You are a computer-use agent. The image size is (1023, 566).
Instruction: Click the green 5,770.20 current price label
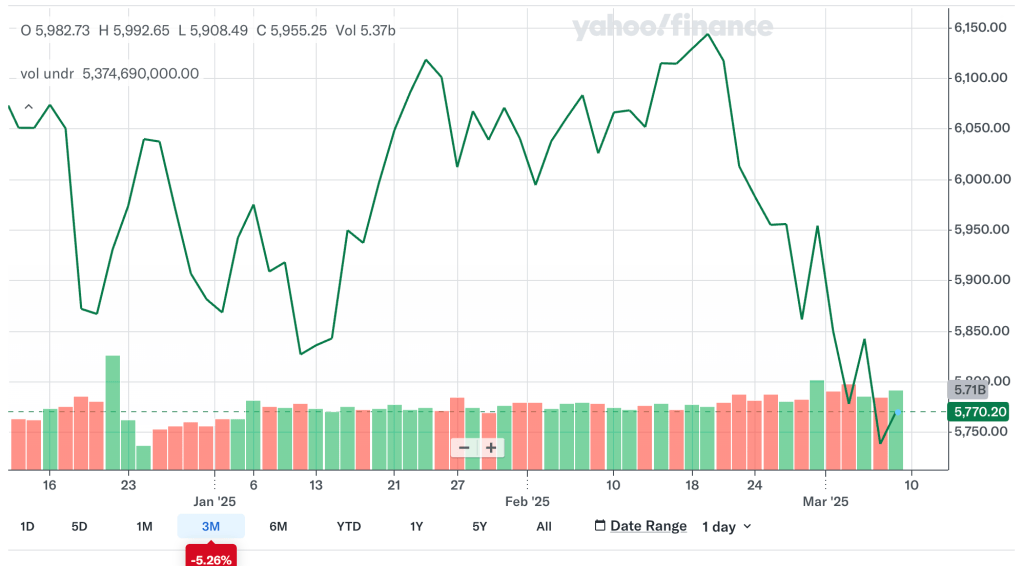click(x=980, y=411)
